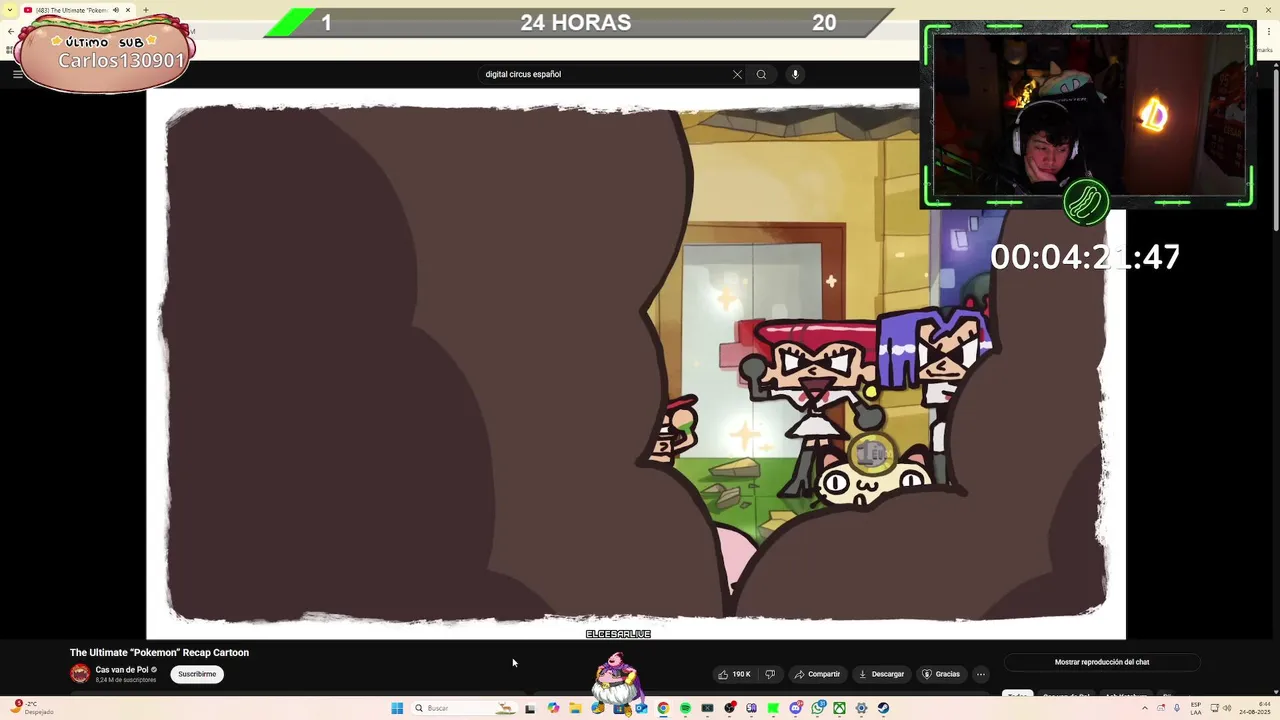Open File Explorer from the taskbar
The height and width of the screenshot is (720, 1280).
pos(575,708)
